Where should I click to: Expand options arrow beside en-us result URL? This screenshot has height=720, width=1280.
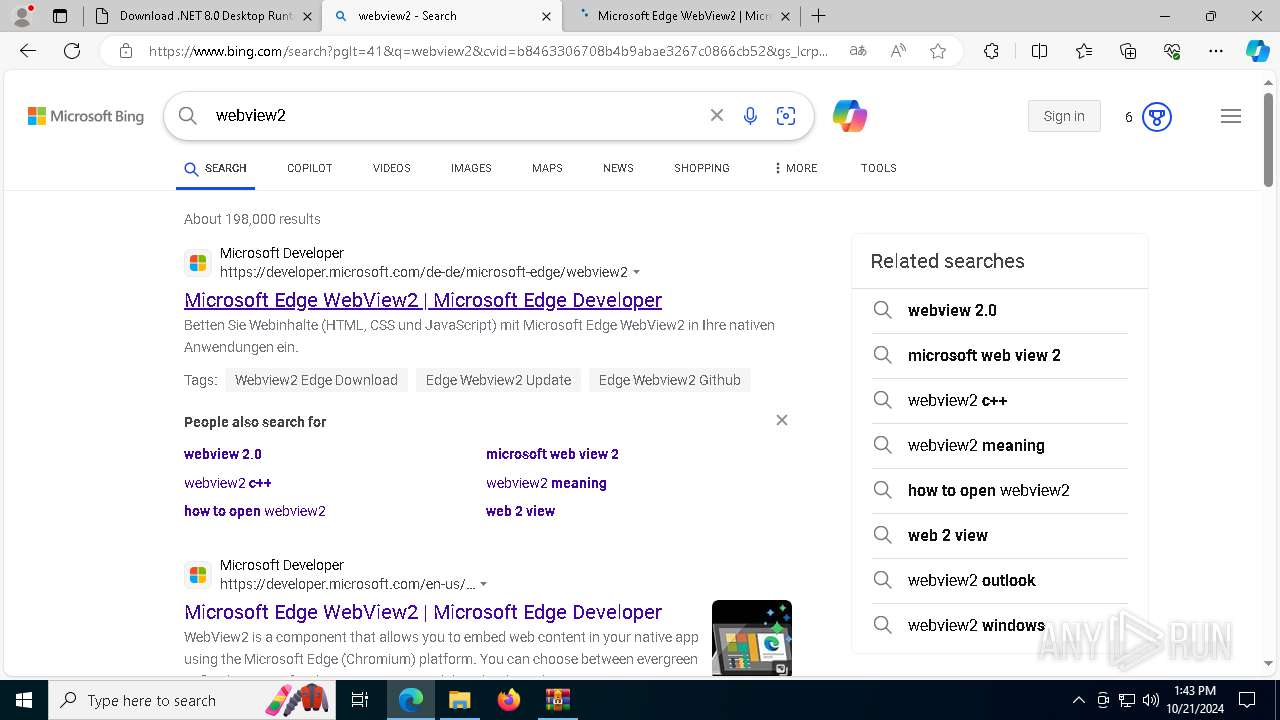(x=484, y=584)
